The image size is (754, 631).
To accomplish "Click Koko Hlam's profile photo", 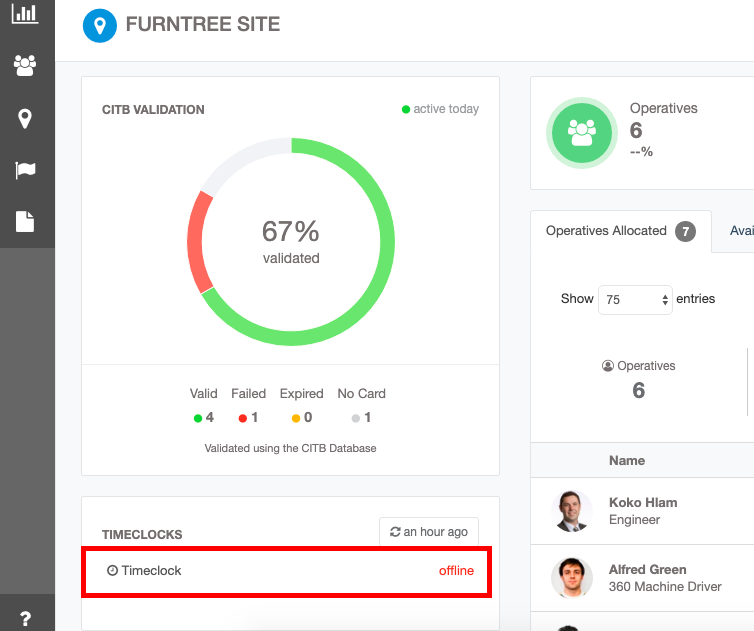I will 572,511.
